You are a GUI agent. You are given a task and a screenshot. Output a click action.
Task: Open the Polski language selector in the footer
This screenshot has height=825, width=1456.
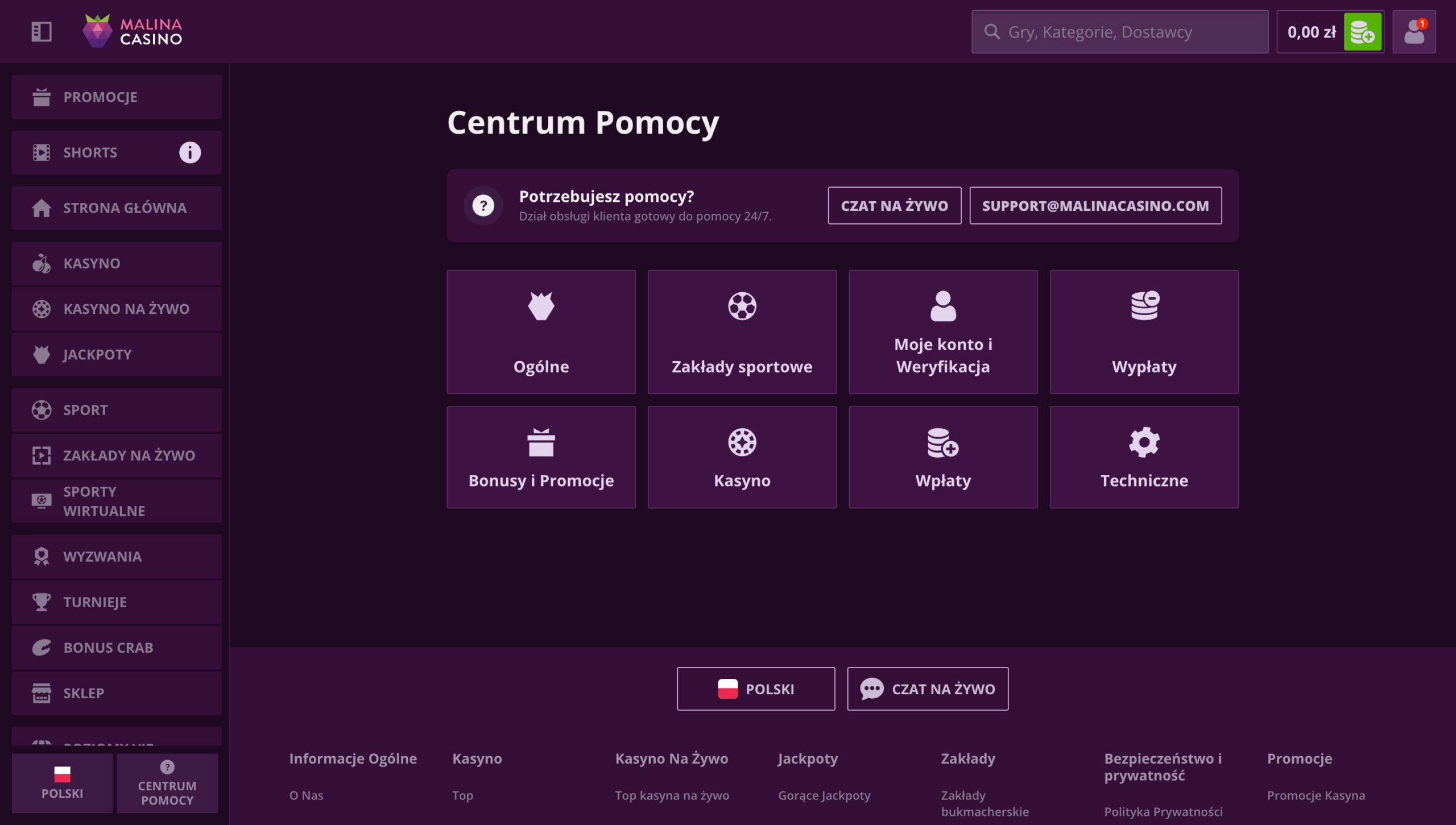pos(756,689)
